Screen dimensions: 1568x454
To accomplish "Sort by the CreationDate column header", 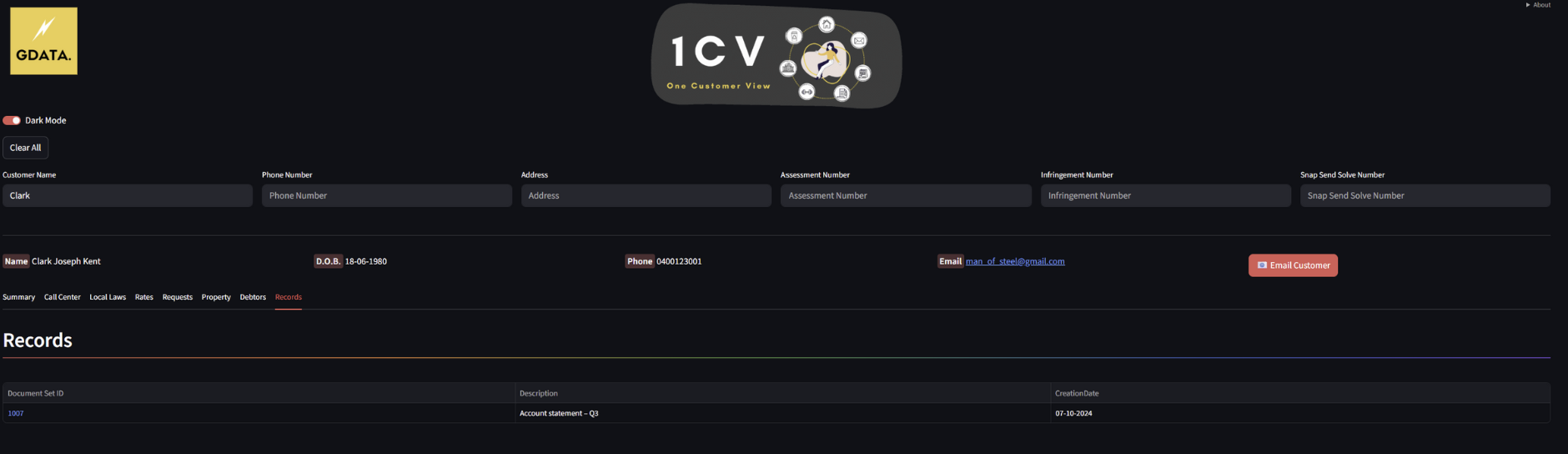I will (x=1077, y=393).
